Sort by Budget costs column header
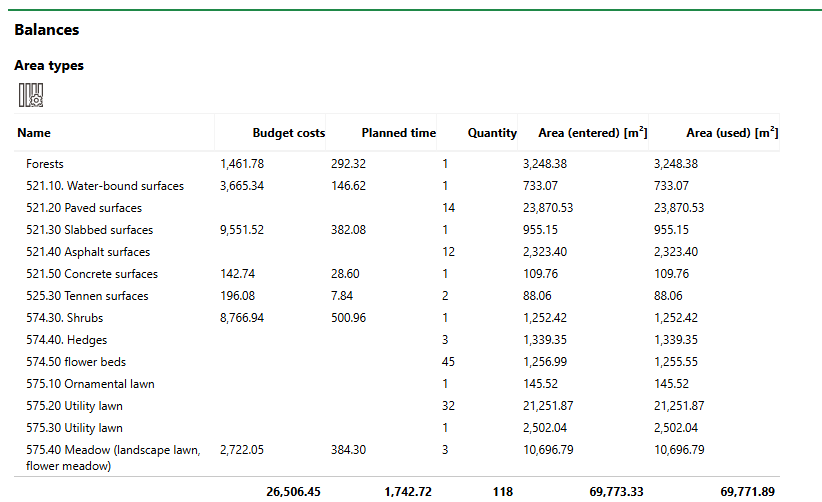The image size is (822, 502). (288, 133)
